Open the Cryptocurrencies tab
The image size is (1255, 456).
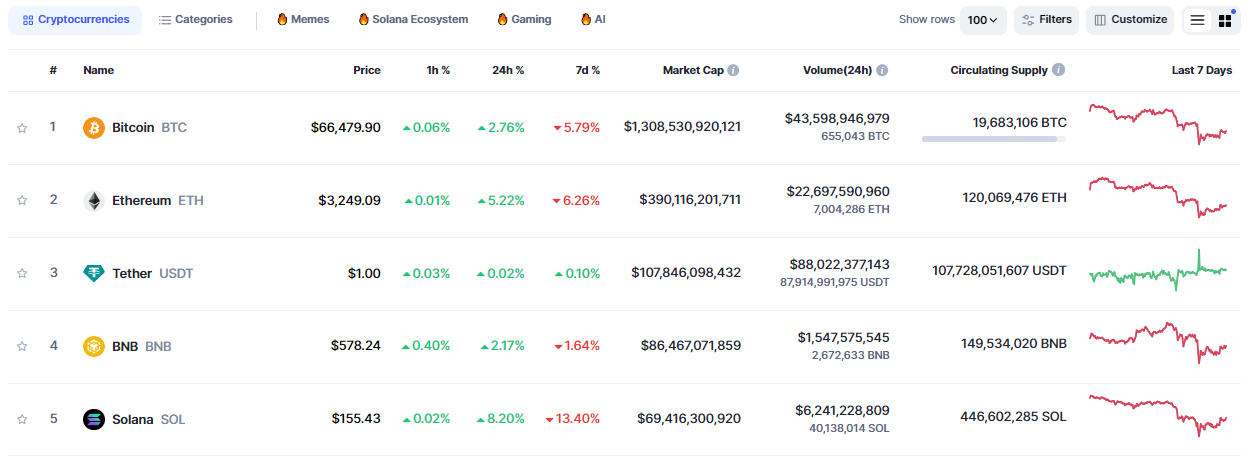(75, 20)
